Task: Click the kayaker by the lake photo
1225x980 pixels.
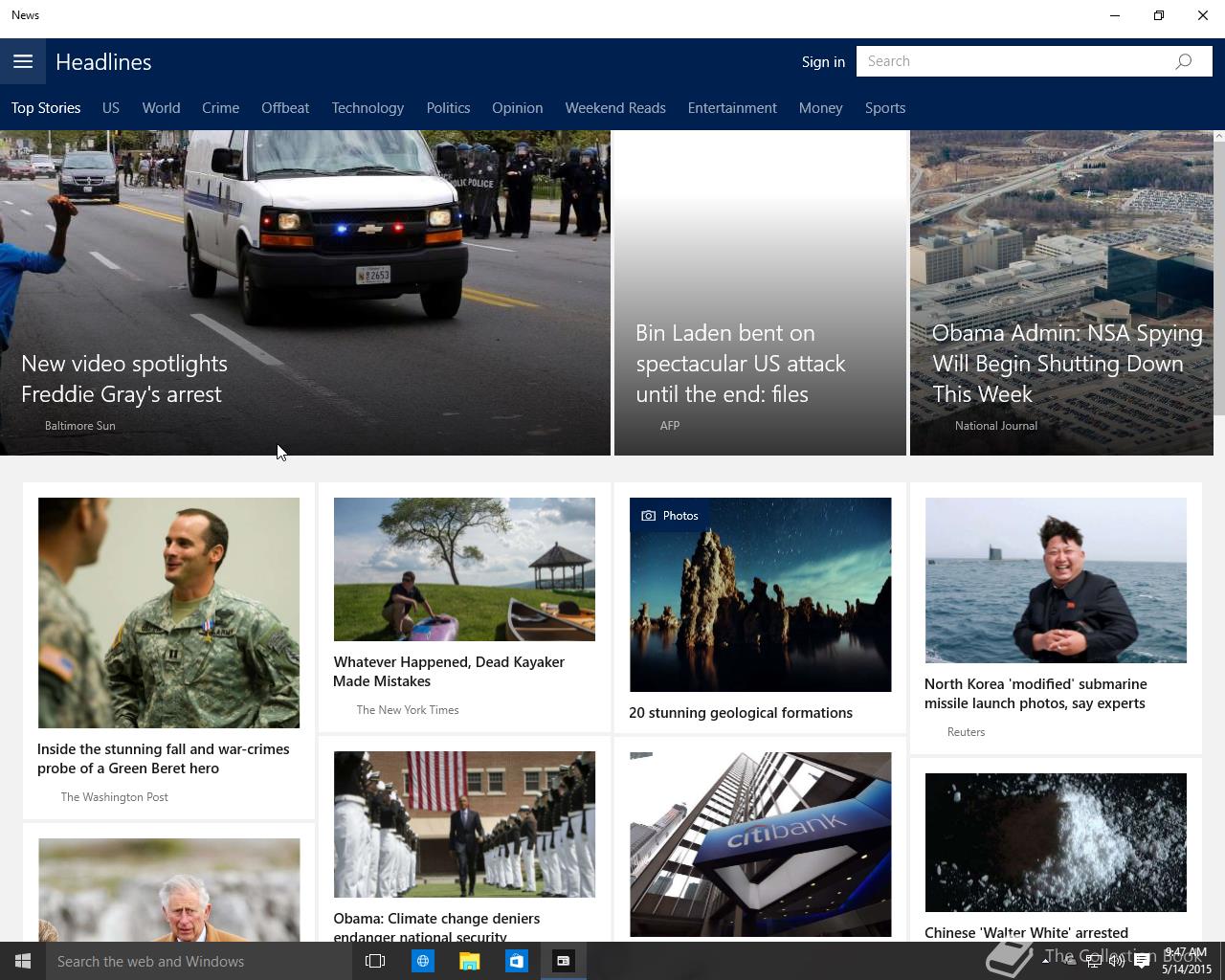Action: point(464,569)
